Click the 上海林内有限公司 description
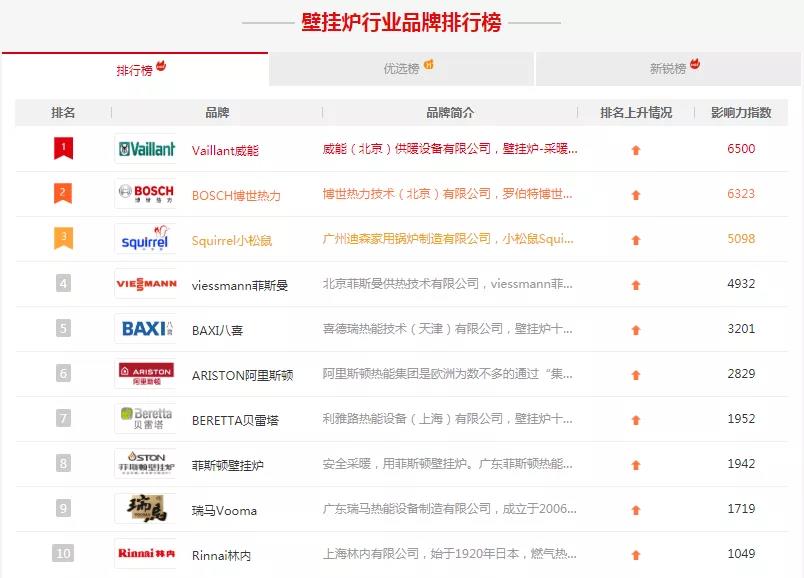The image size is (804, 578). [x=449, y=554]
